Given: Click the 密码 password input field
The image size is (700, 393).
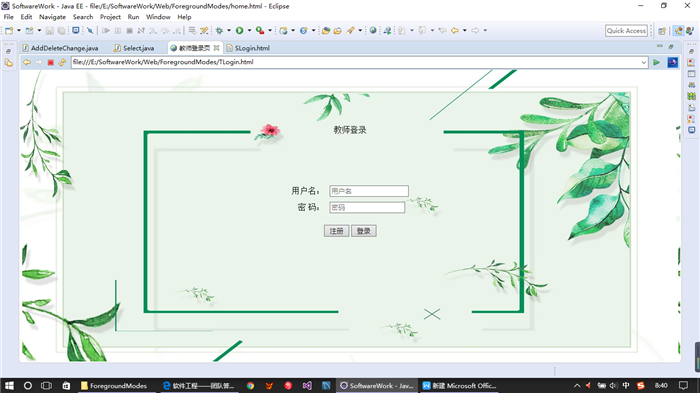Looking at the screenshot, I should (367, 207).
